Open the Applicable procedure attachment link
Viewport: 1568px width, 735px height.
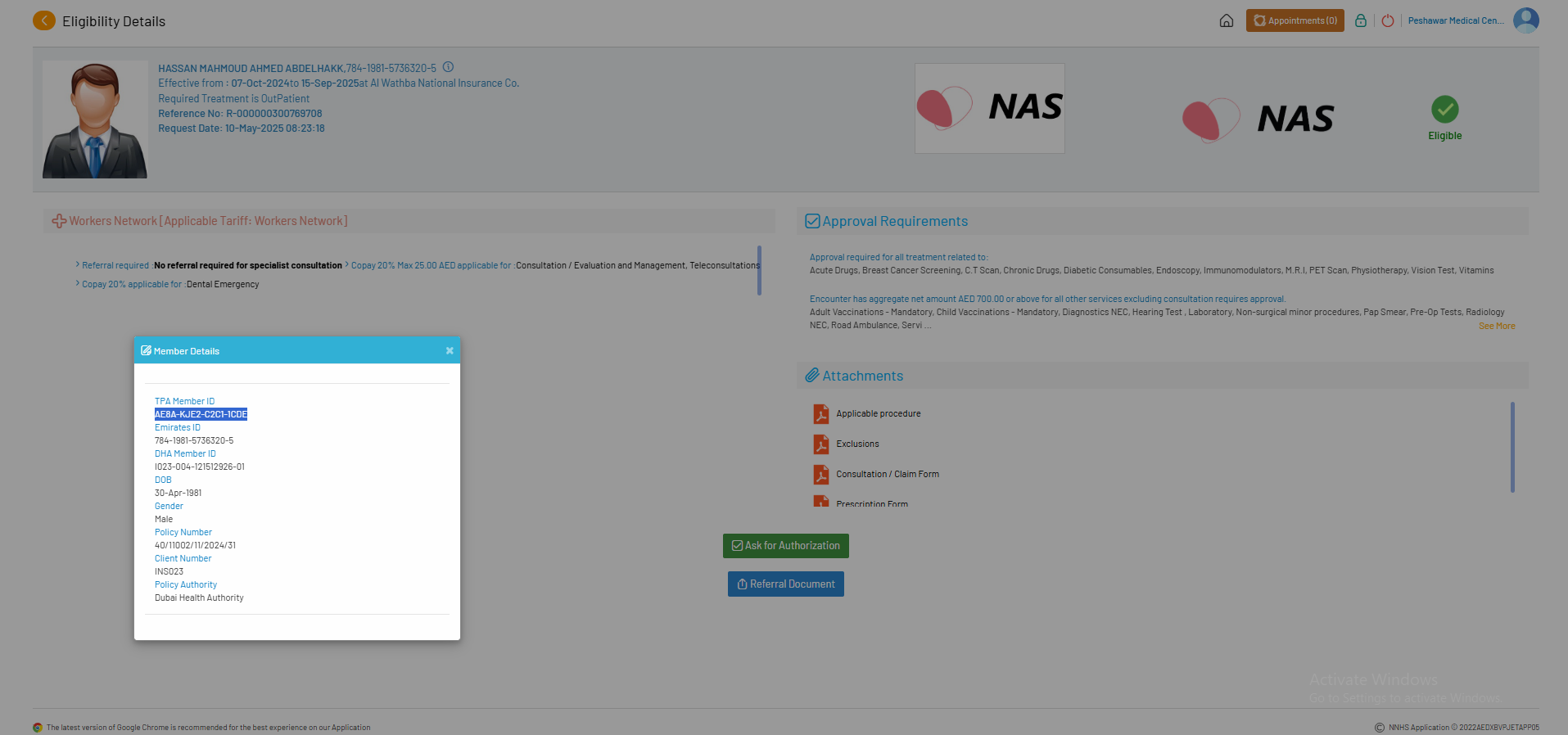point(878,413)
